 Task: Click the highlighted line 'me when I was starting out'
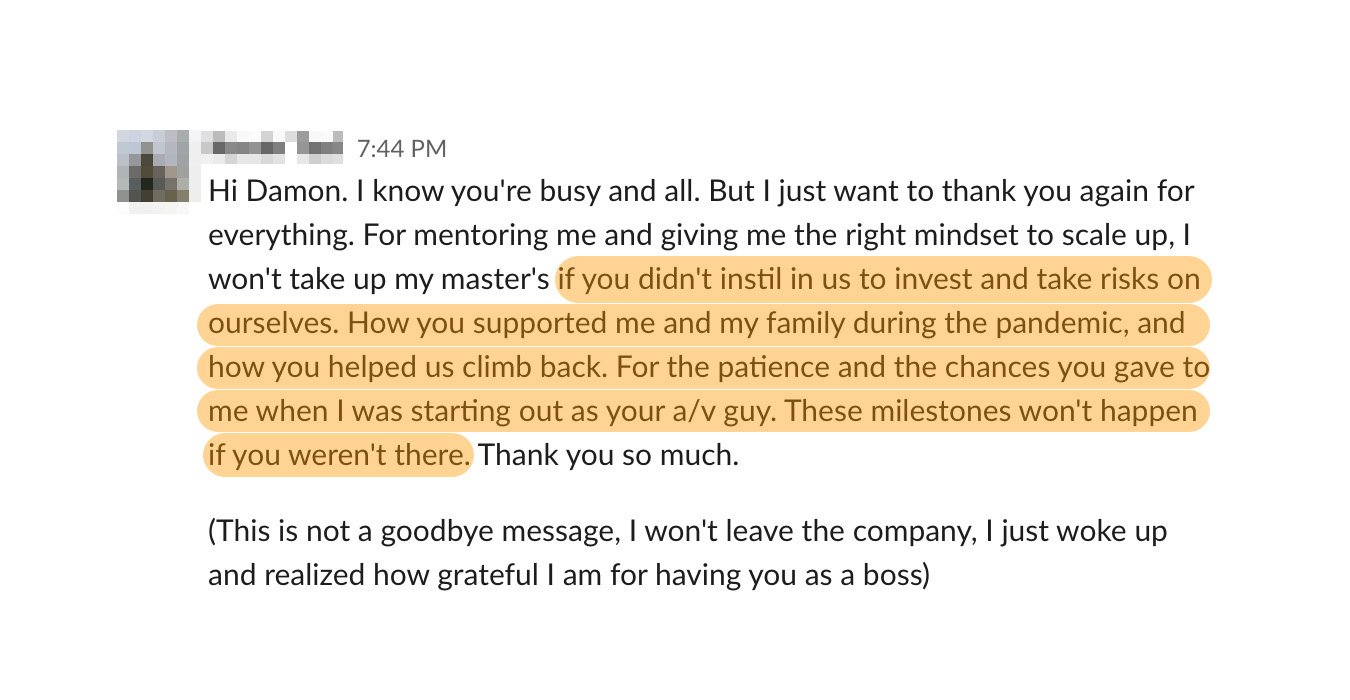703,411
